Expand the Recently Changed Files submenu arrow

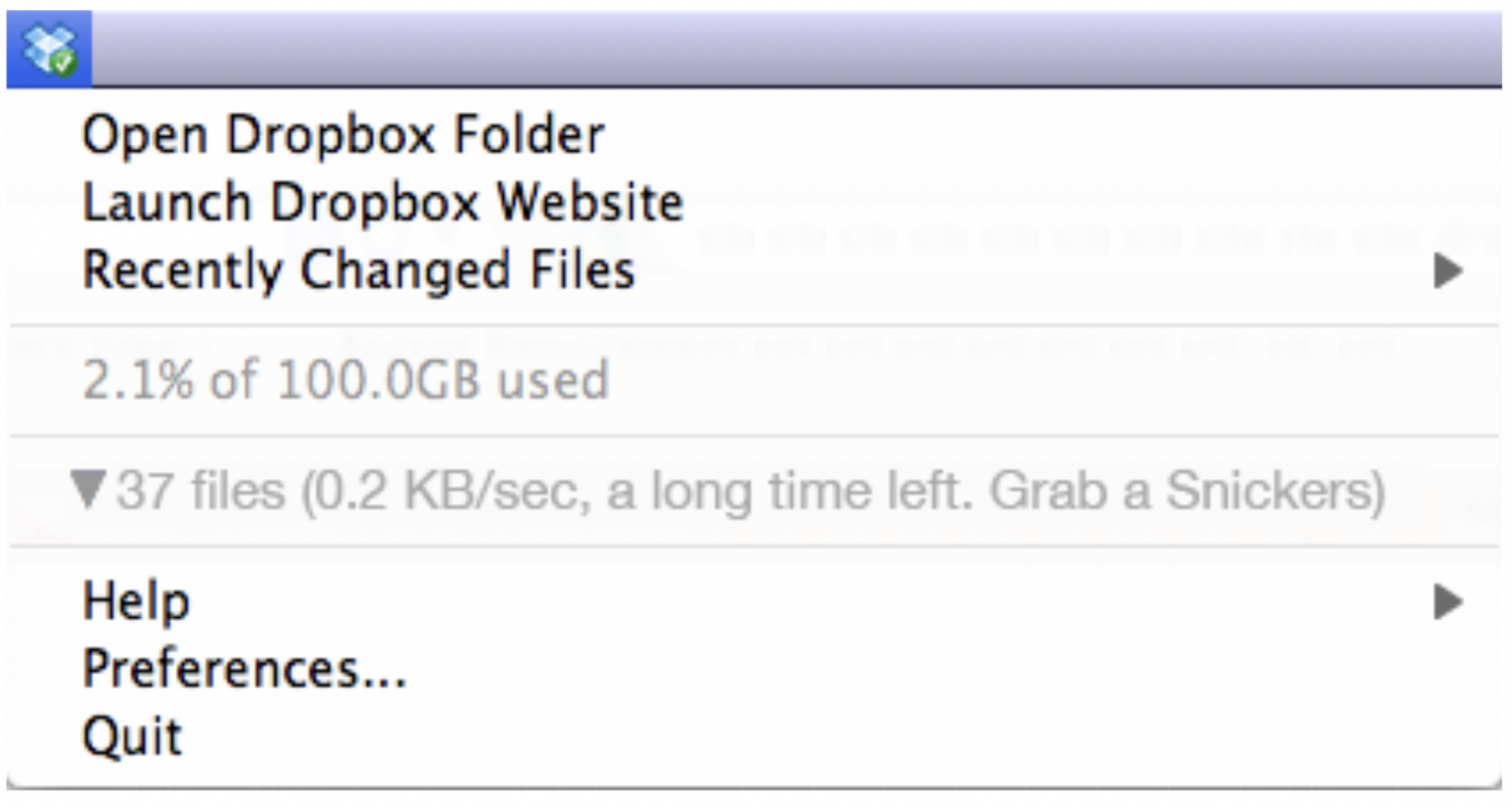1446,271
